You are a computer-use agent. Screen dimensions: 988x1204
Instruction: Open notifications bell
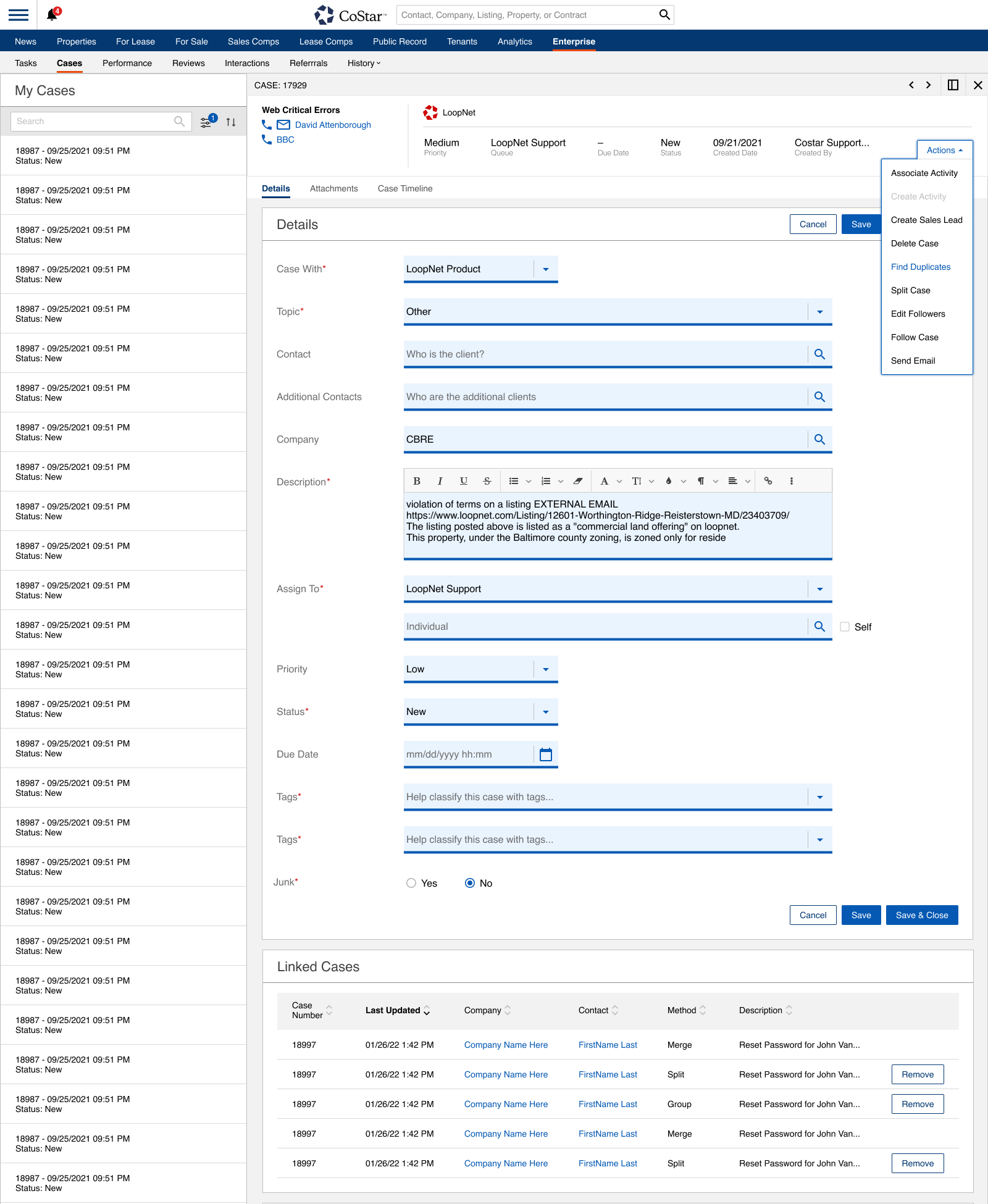tap(53, 14)
